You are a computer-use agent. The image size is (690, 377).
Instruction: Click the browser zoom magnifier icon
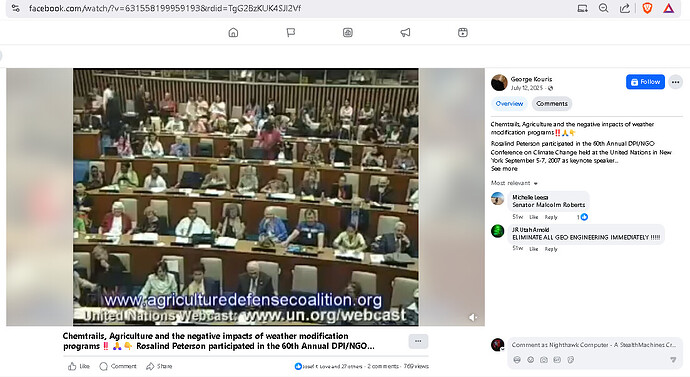(604, 8)
